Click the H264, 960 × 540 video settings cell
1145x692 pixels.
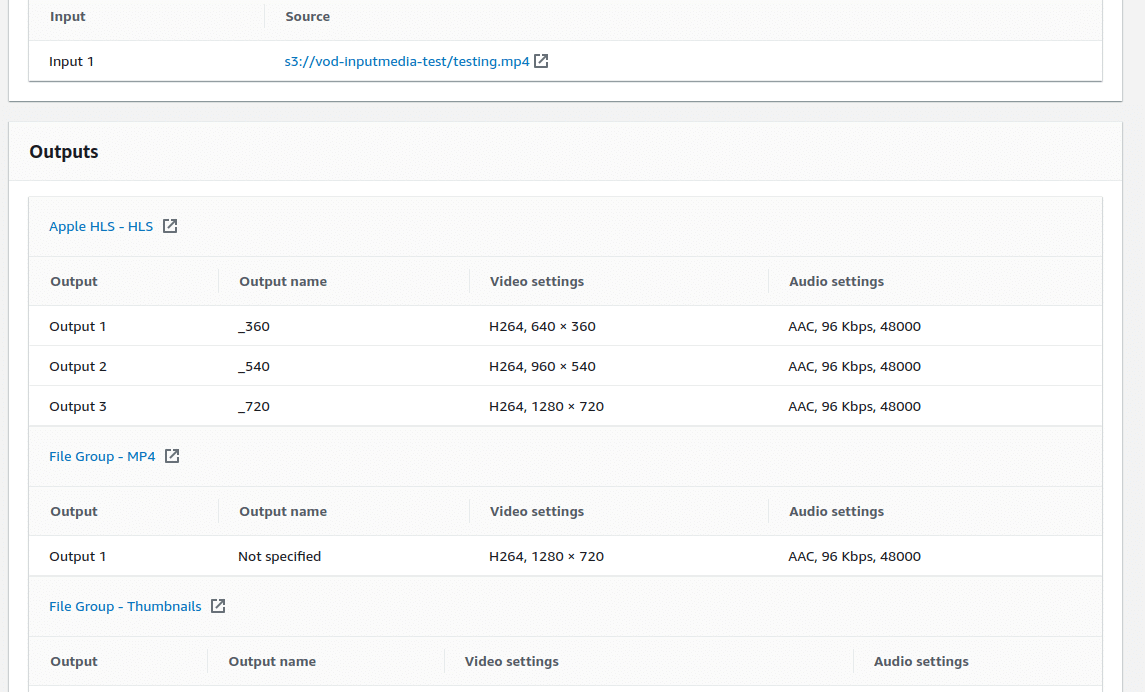(542, 366)
